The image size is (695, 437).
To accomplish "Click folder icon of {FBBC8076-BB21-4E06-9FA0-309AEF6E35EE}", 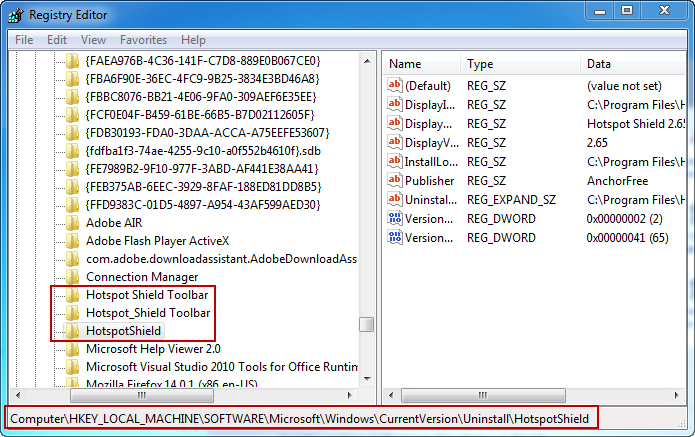I will (73, 97).
